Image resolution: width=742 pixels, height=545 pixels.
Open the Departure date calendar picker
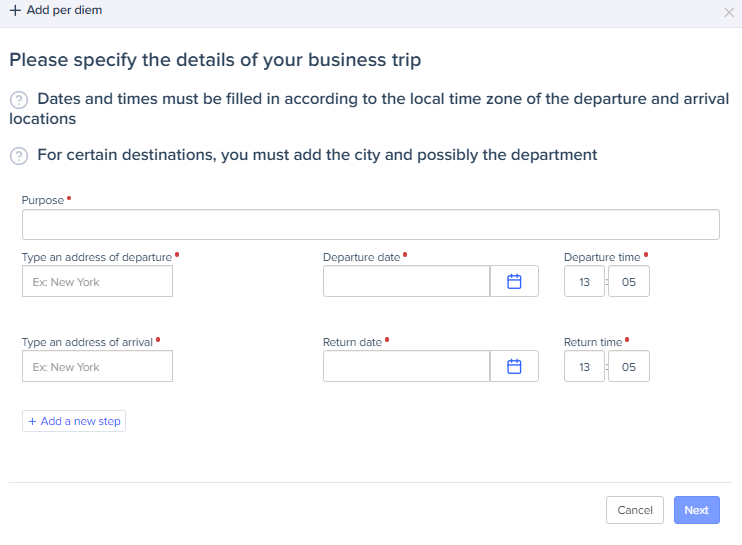(514, 282)
